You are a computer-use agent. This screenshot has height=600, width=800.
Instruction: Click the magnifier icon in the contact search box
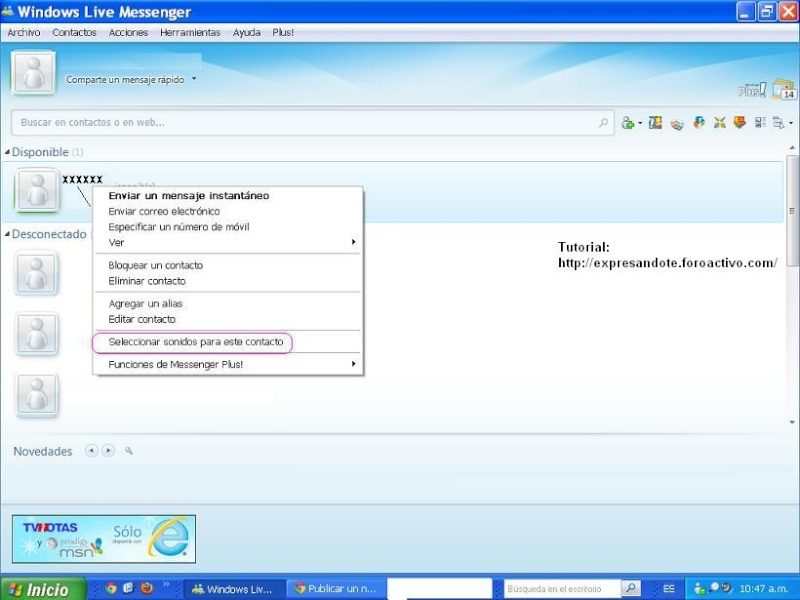(603, 122)
